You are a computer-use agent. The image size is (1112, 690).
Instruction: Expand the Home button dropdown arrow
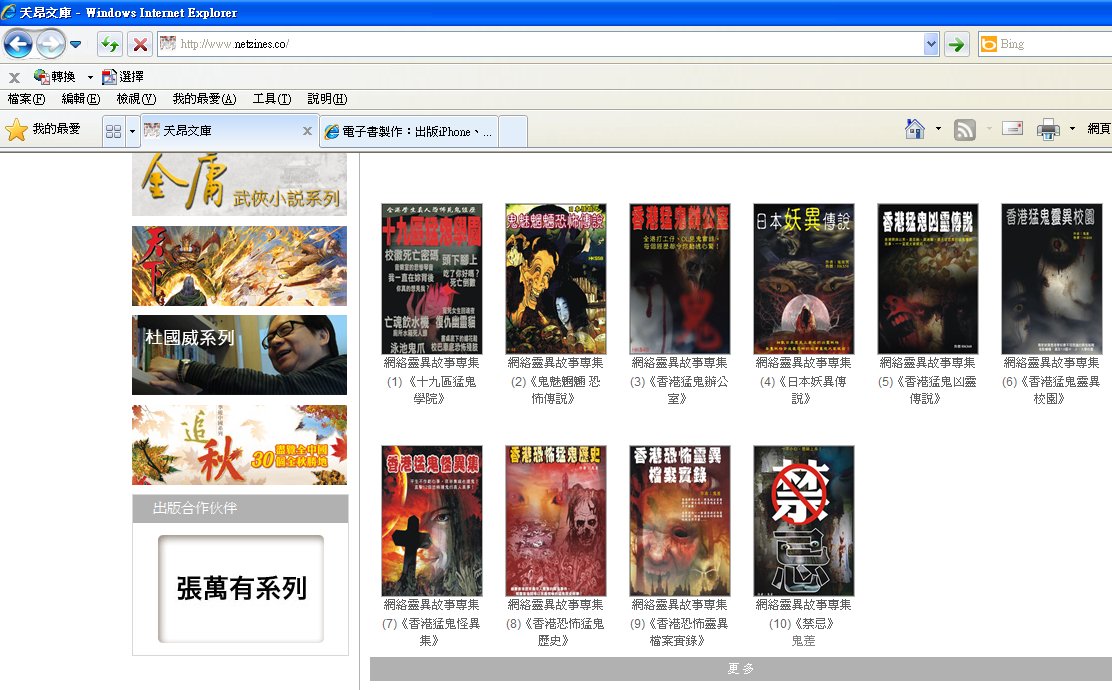(x=938, y=129)
